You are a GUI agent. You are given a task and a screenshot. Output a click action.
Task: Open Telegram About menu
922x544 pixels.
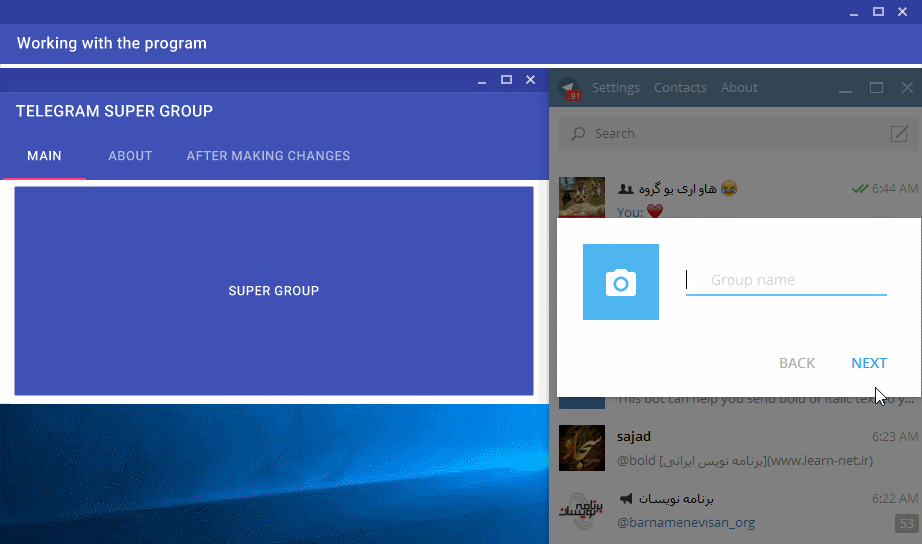739,88
